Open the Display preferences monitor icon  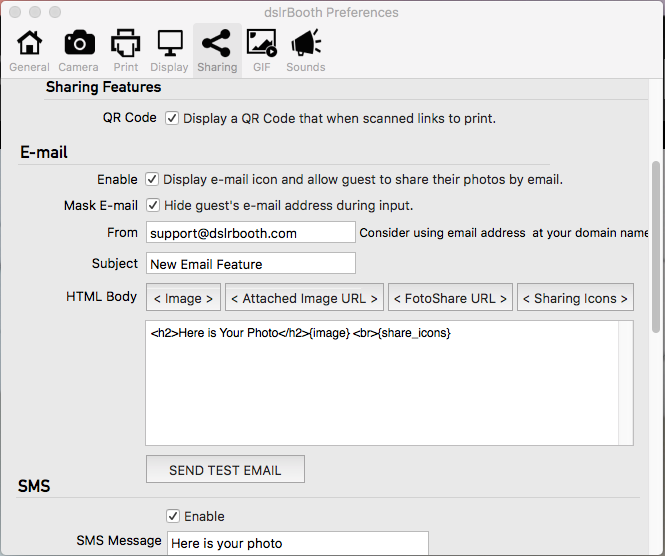(170, 43)
